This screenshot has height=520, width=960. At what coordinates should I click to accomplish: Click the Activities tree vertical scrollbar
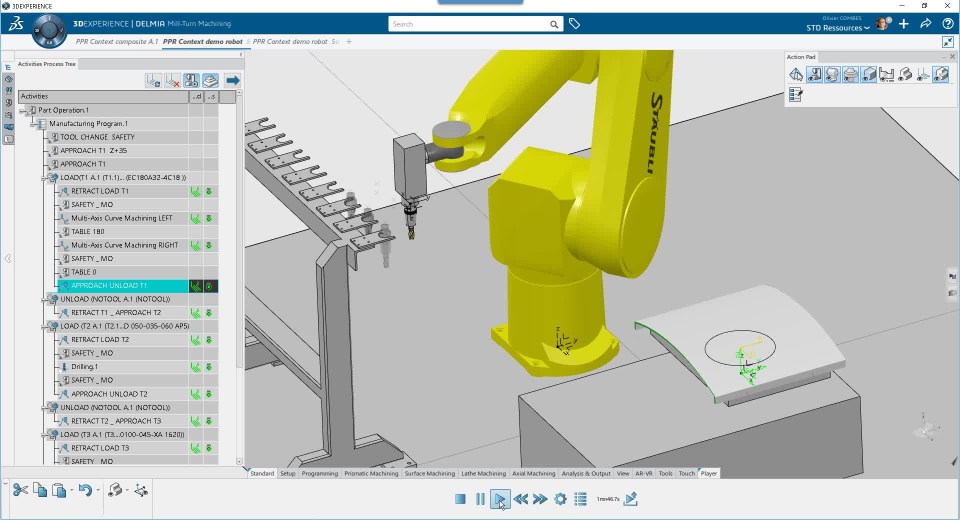239,233
